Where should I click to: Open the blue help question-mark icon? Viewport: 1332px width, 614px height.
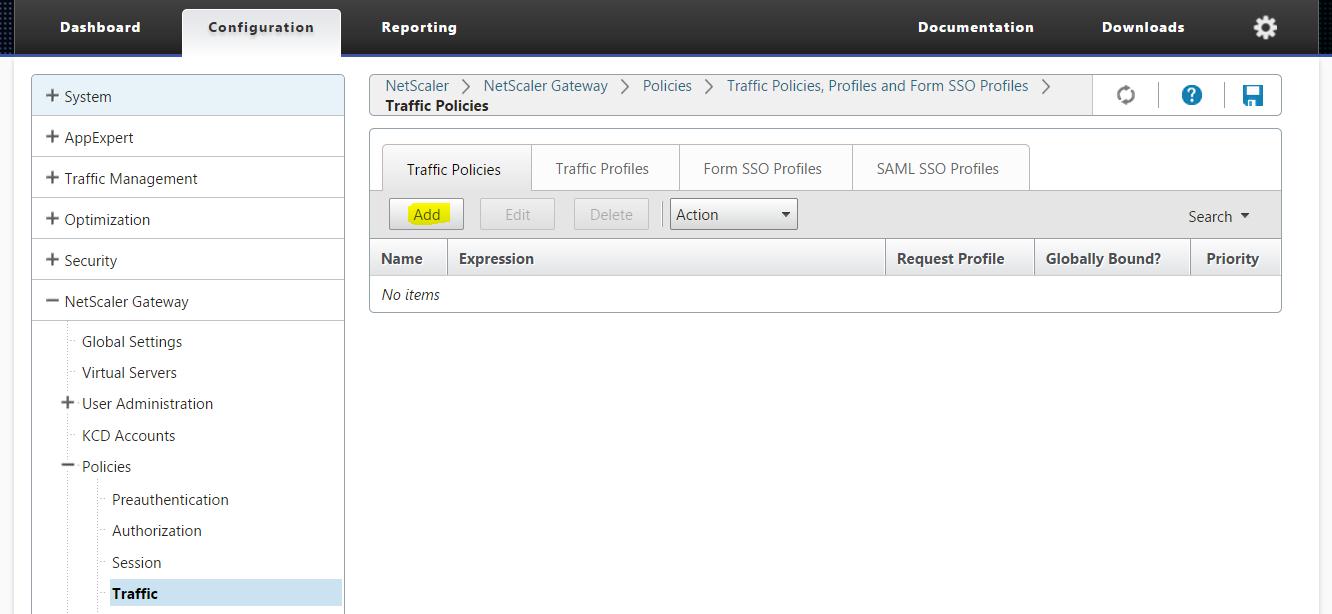coord(1191,95)
